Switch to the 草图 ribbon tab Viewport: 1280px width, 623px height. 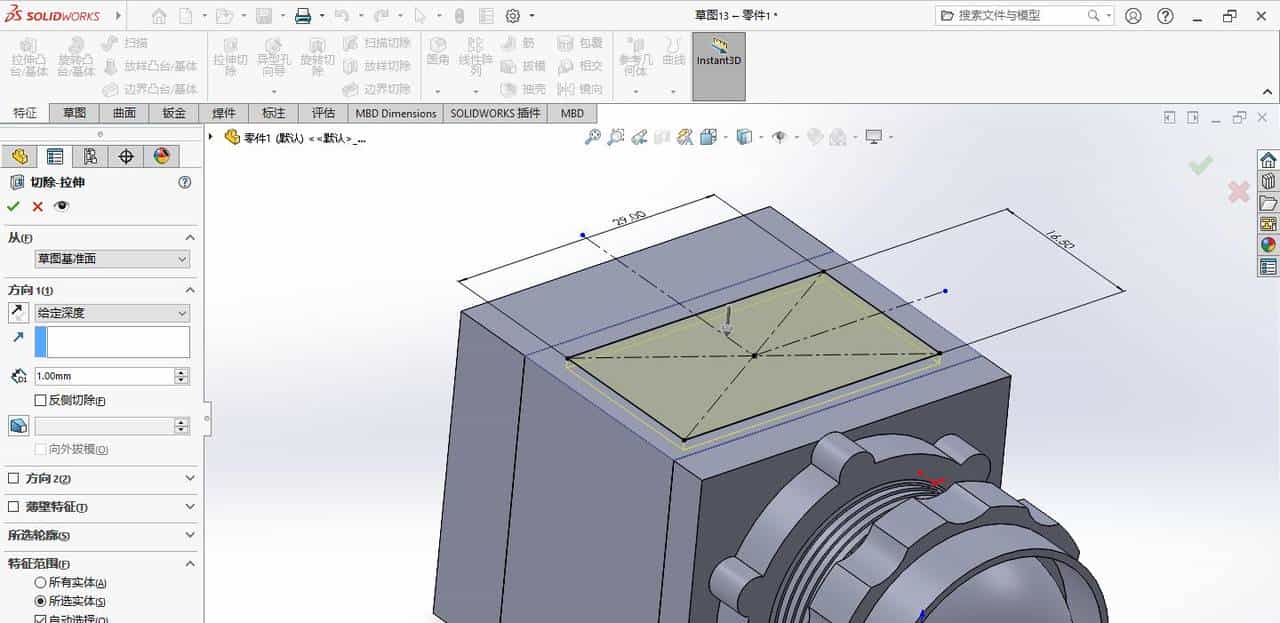pyautogui.click(x=74, y=113)
